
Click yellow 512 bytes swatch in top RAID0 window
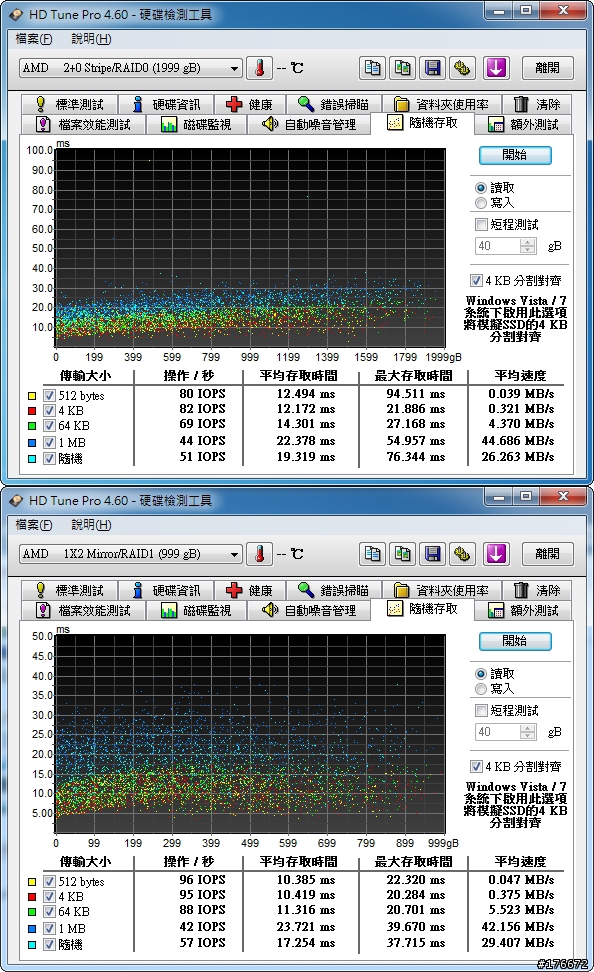[32, 395]
